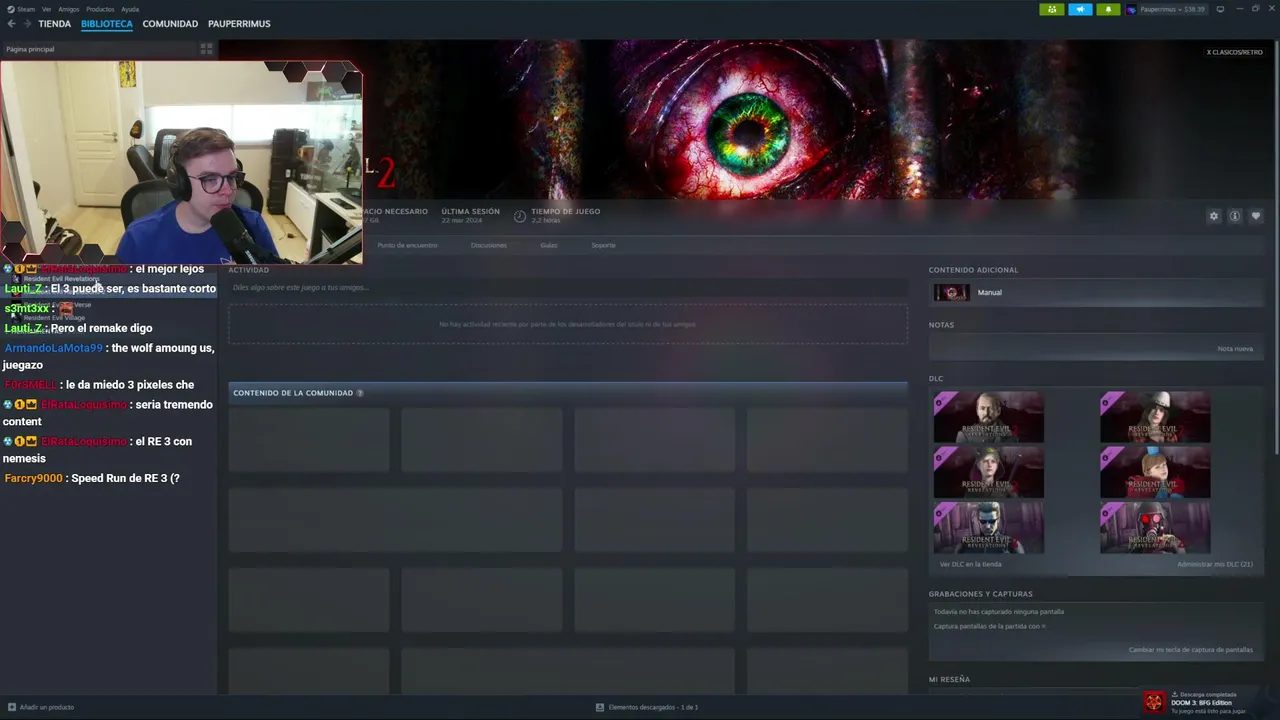Open the Productos menu

coord(100,9)
